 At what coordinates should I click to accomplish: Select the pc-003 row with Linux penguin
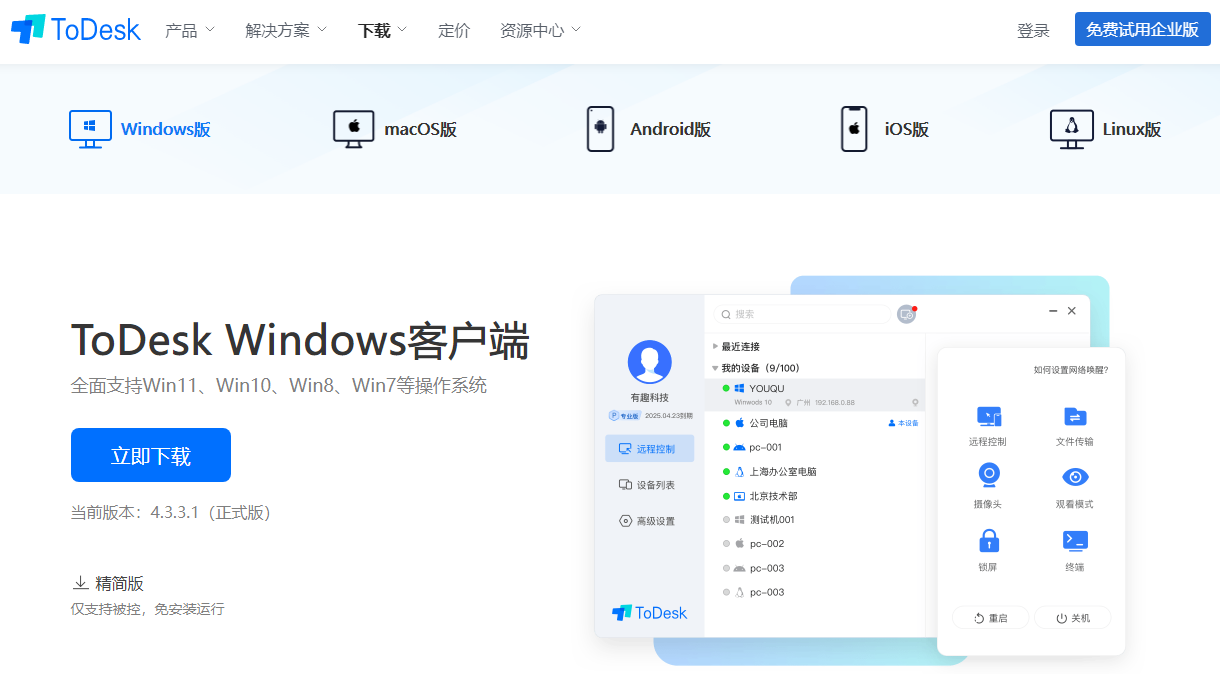[814, 592]
